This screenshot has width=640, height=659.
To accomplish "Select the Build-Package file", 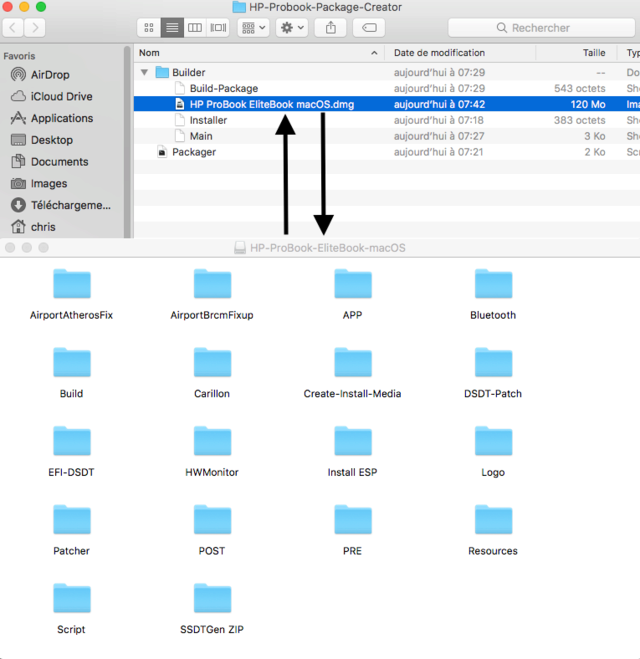I will point(387,88).
